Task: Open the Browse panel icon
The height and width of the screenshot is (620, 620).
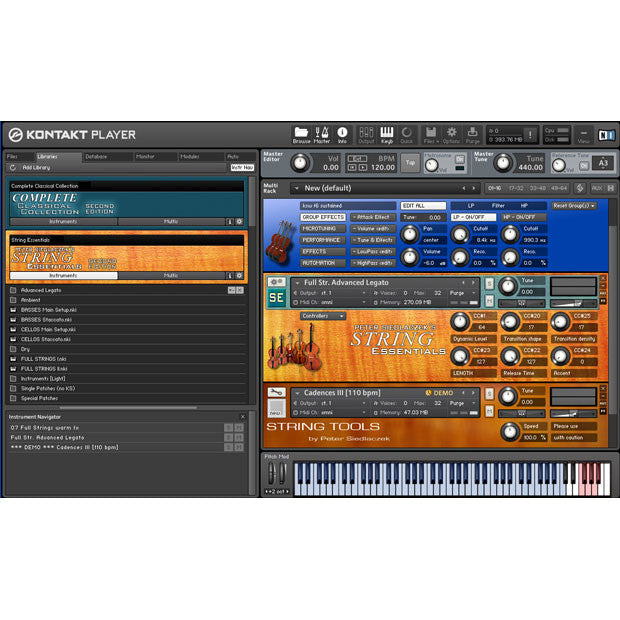Action: click(301, 134)
